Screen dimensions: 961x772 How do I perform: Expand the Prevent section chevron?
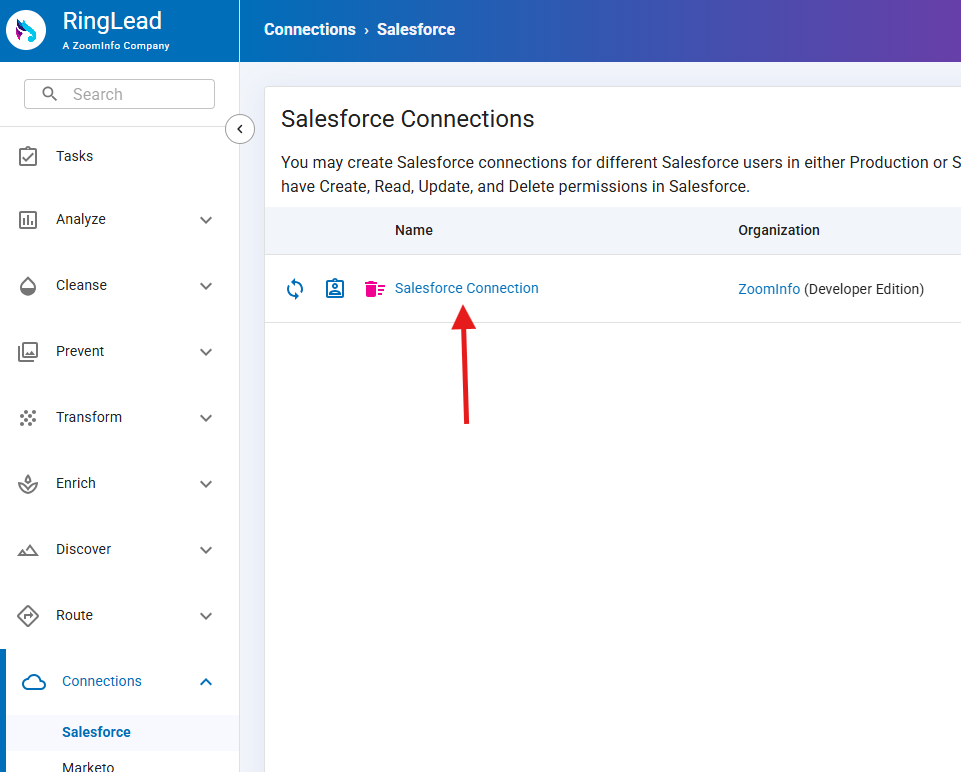pos(206,352)
